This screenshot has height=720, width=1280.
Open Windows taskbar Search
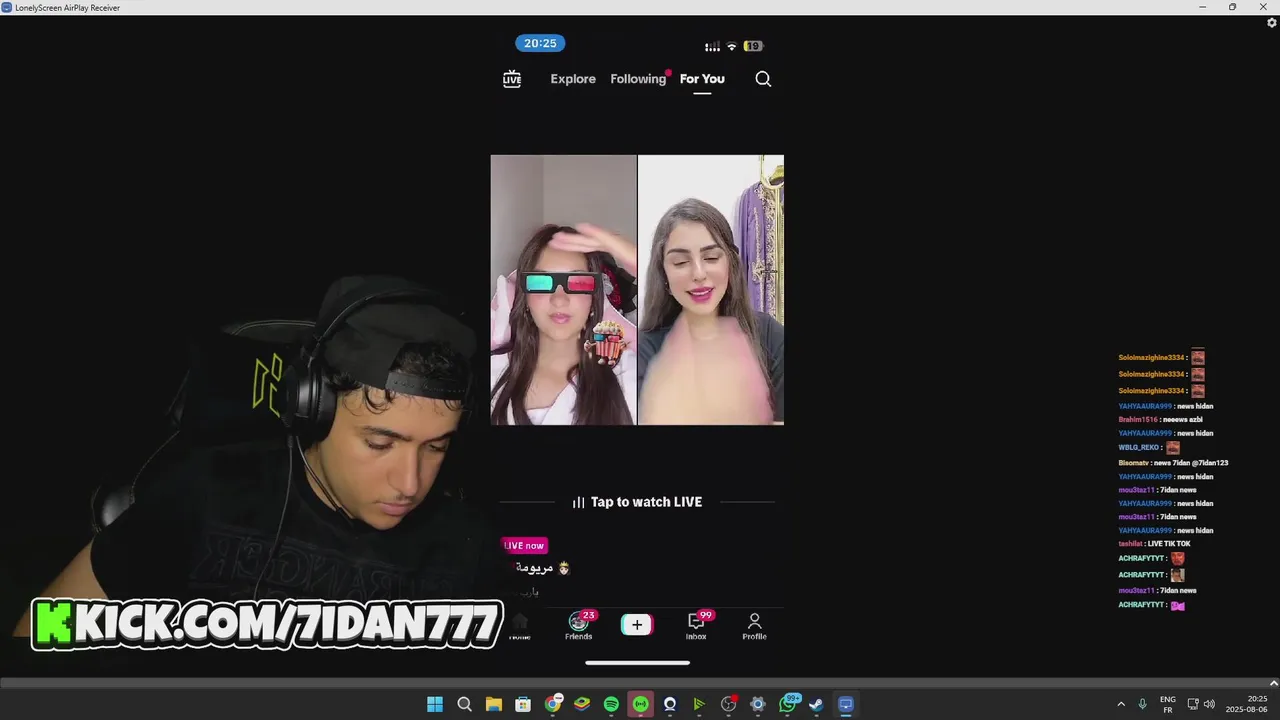464,704
